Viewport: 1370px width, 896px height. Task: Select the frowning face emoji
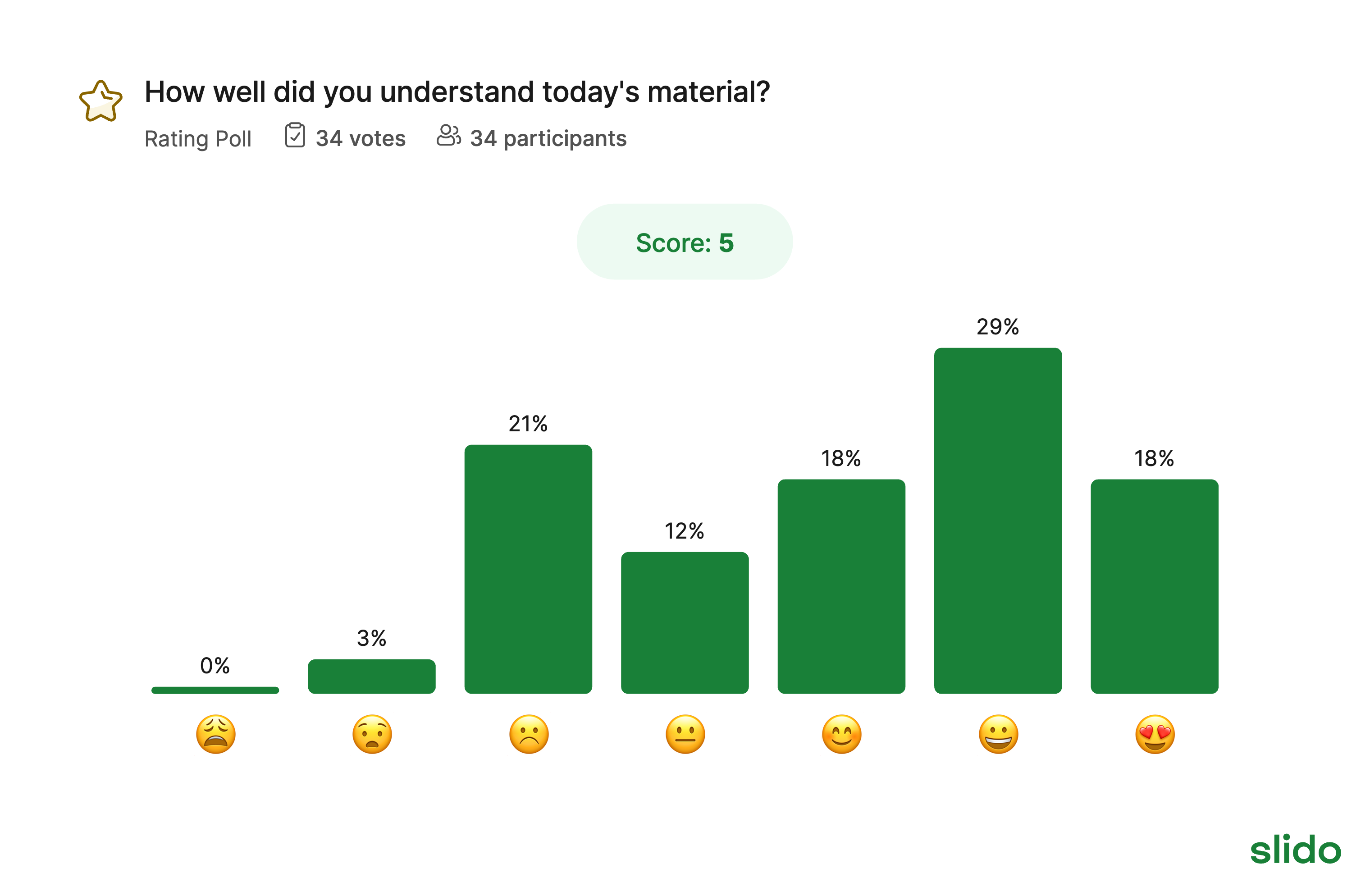[529, 734]
